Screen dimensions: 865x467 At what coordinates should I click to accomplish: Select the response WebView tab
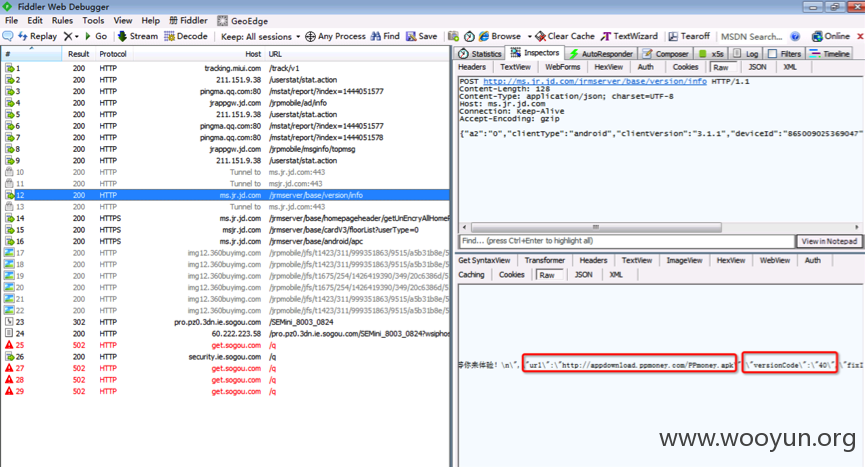[x=775, y=260]
